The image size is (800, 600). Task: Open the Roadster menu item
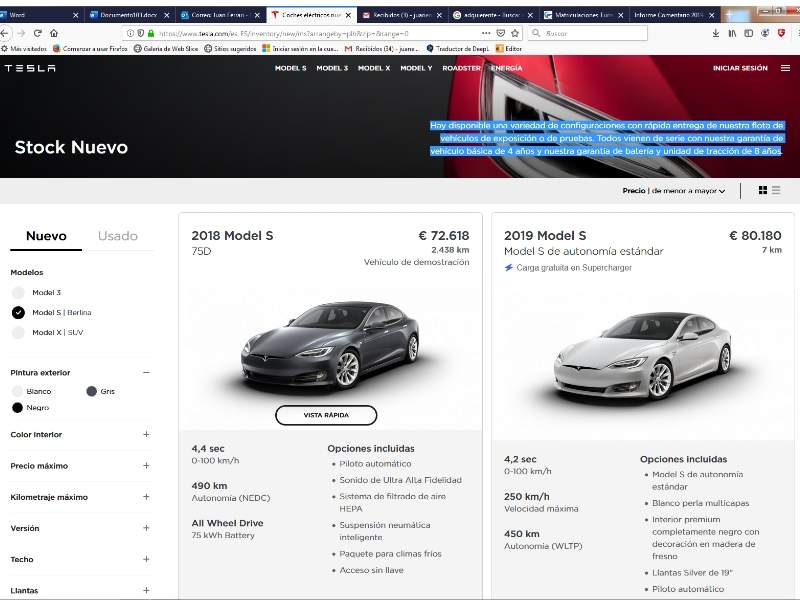461,68
